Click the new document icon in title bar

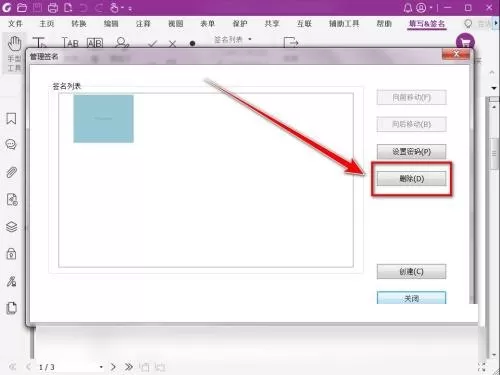(x=68, y=7)
